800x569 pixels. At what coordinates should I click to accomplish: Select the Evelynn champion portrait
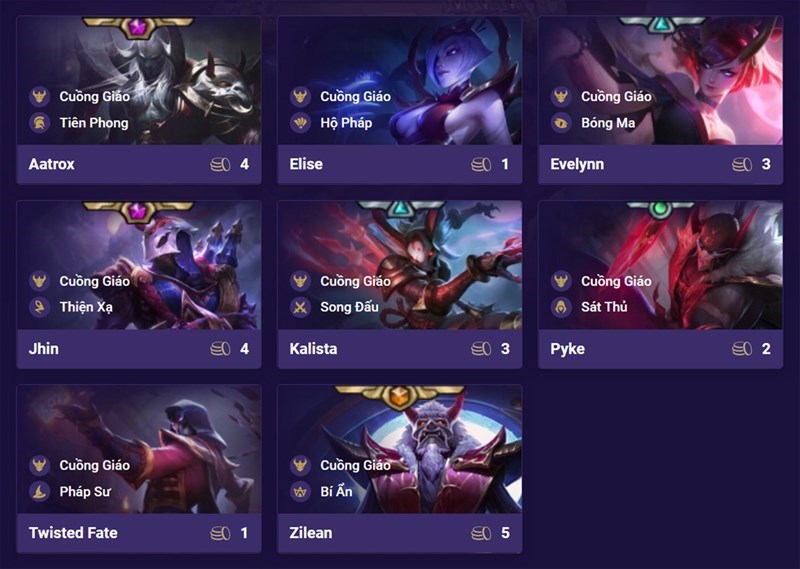coord(660,81)
